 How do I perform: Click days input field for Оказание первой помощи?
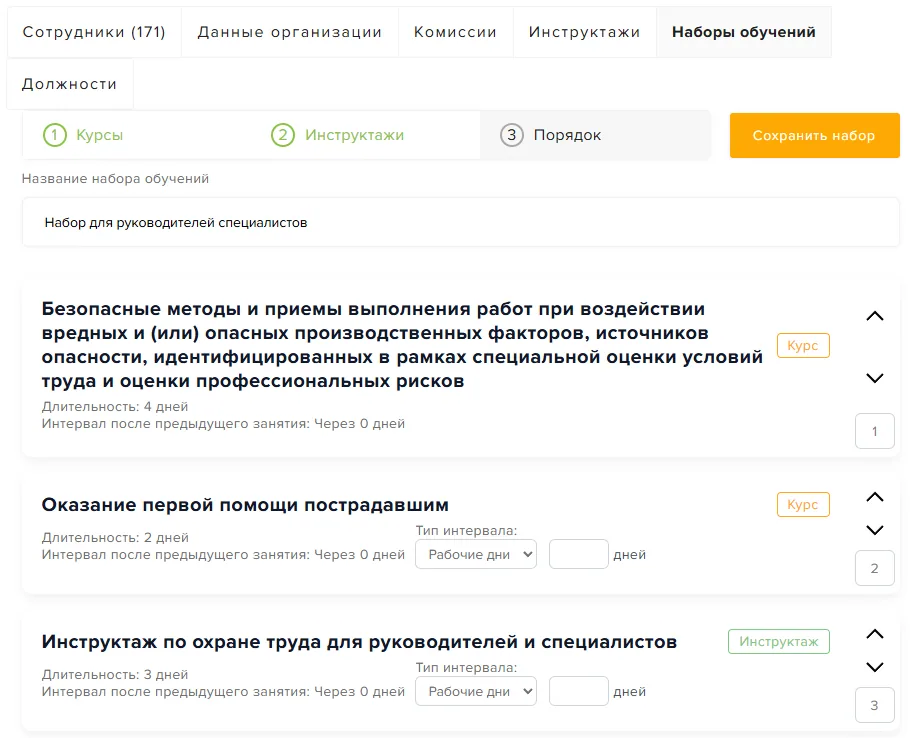(x=579, y=554)
